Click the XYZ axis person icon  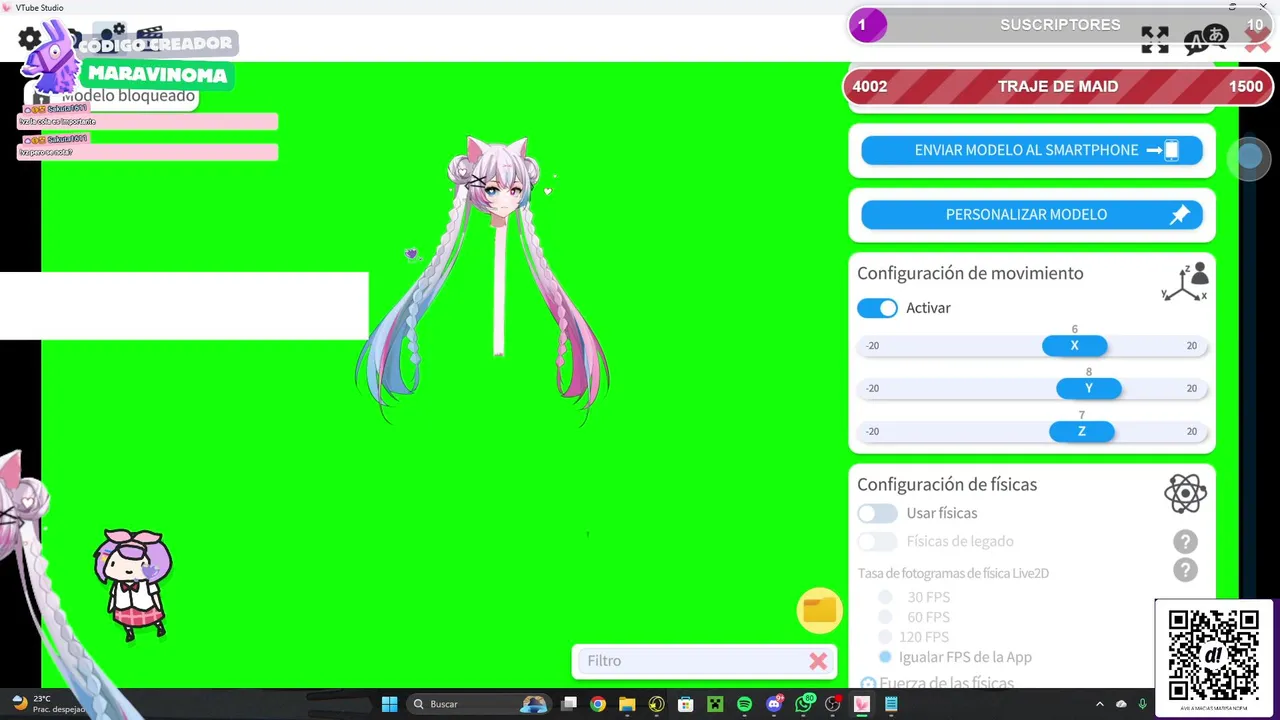click(x=1185, y=282)
